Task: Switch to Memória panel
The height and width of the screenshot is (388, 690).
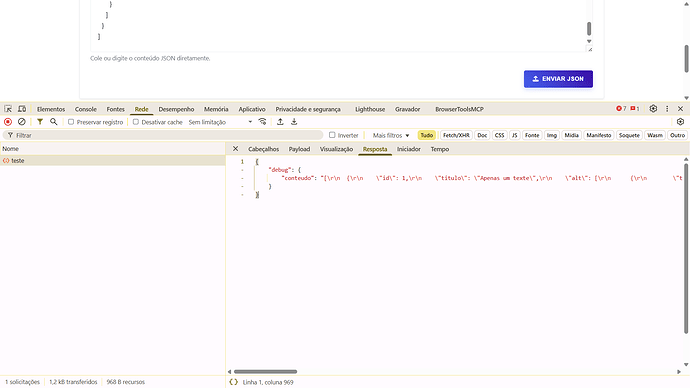Action: tap(216, 109)
